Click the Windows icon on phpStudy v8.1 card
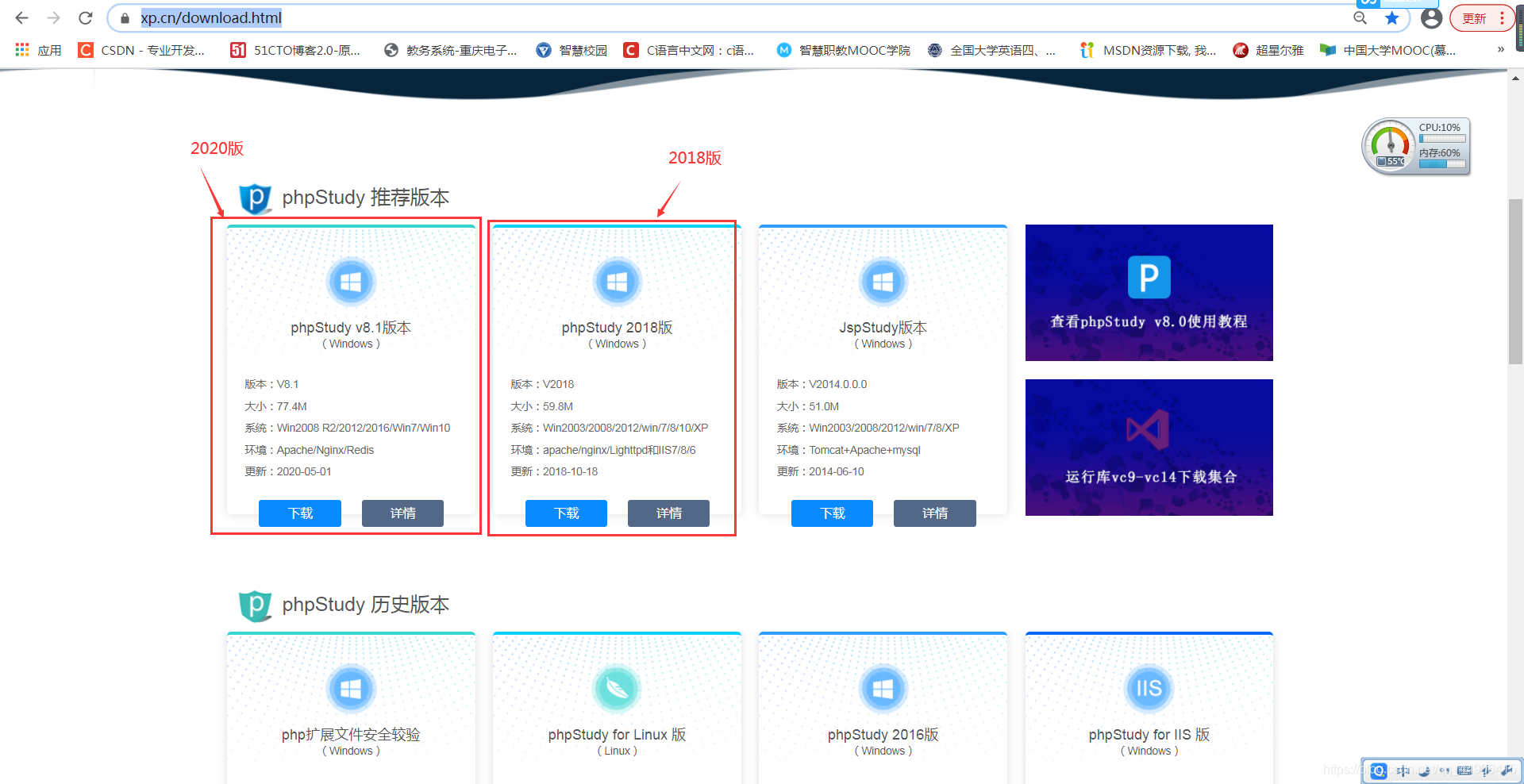This screenshot has height=784, width=1524. (351, 282)
